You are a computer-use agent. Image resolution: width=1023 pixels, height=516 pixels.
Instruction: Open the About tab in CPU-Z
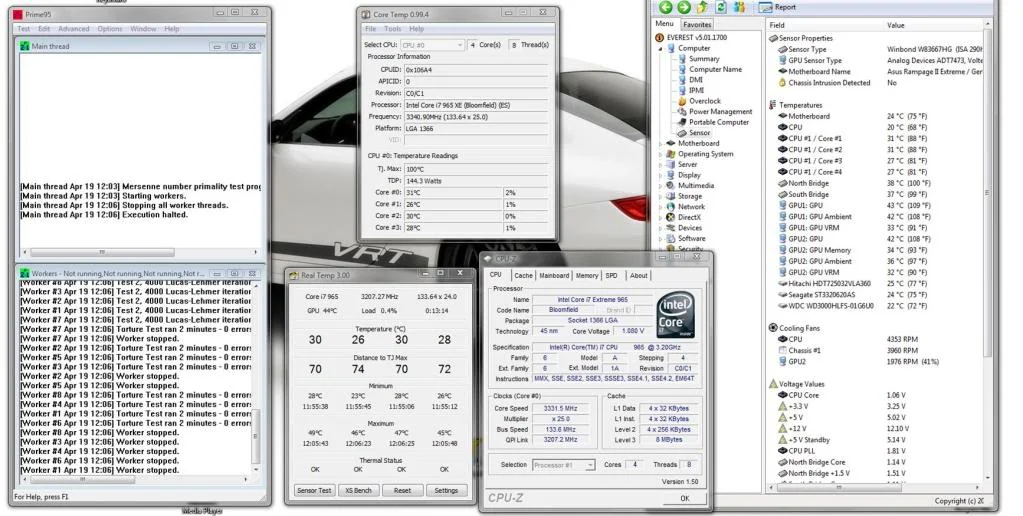point(639,275)
